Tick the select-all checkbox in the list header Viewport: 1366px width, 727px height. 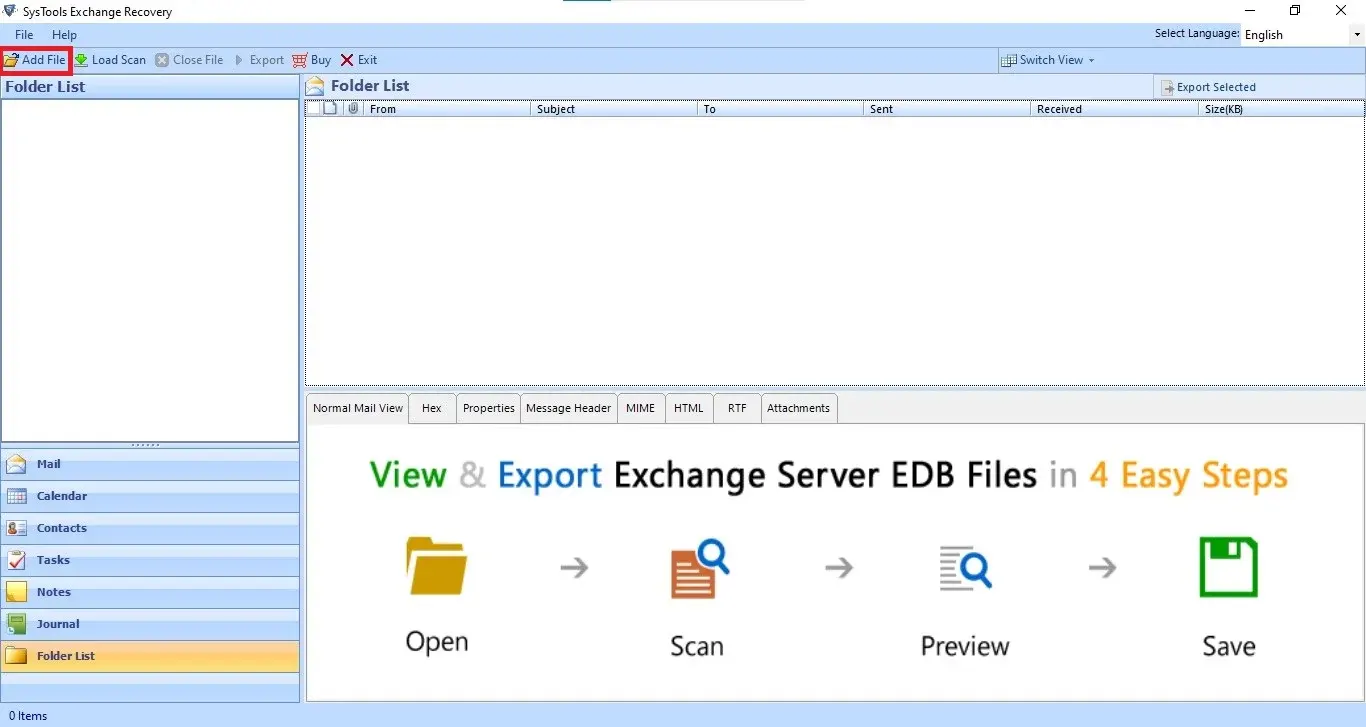[313, 108]
